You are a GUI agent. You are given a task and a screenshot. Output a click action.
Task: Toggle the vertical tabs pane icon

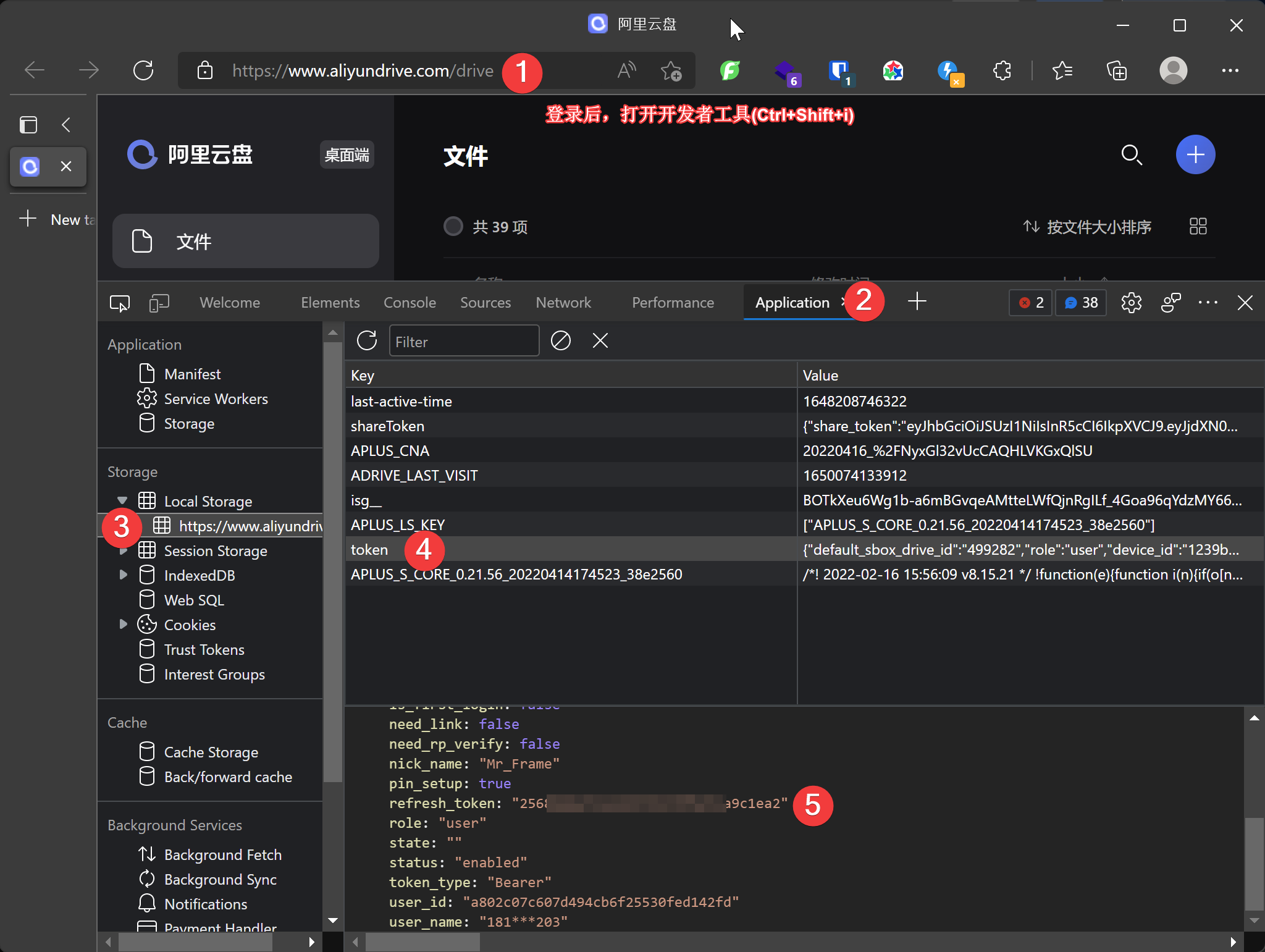point(28,125)
